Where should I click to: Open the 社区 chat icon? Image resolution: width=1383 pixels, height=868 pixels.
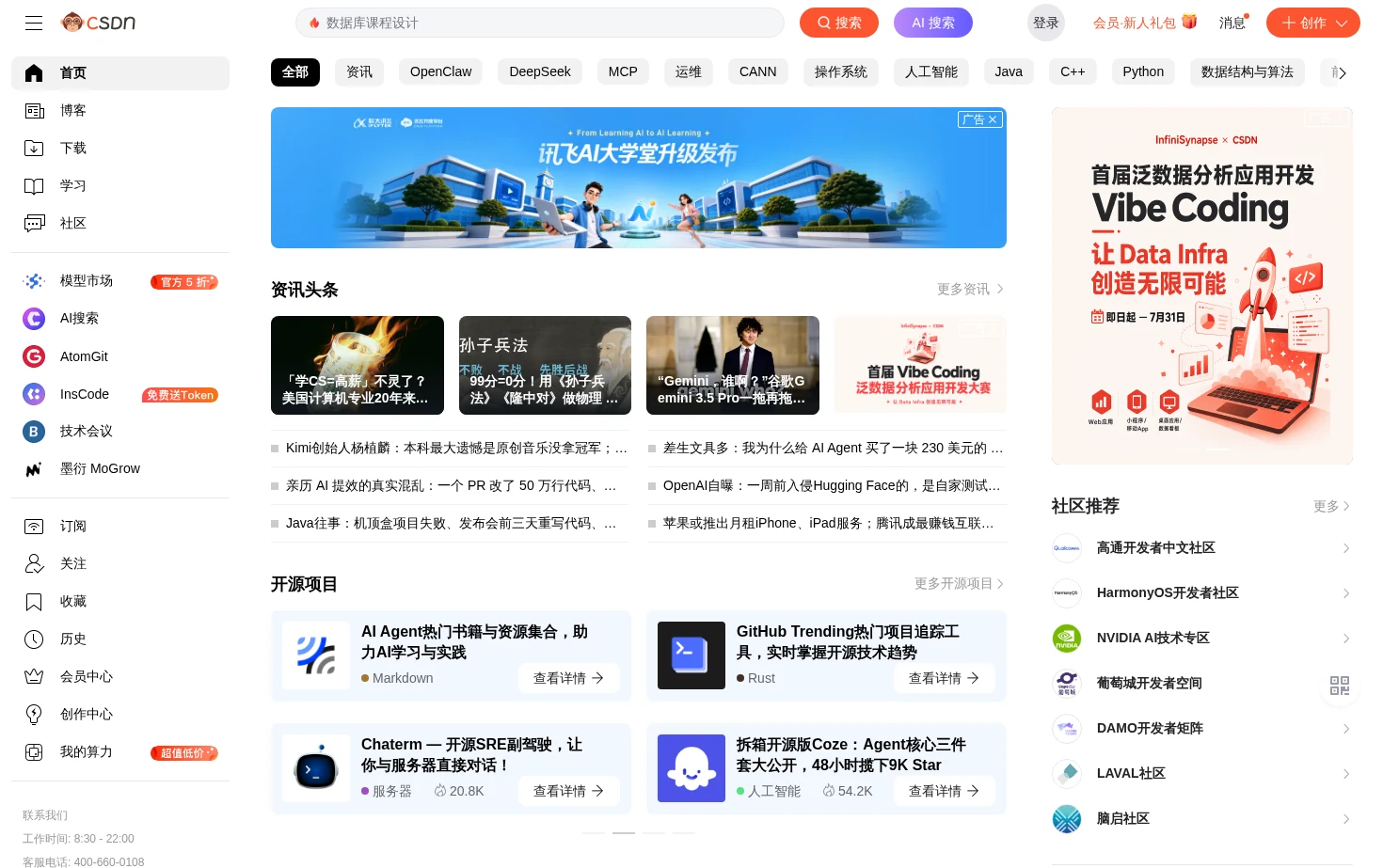point(34,224)
